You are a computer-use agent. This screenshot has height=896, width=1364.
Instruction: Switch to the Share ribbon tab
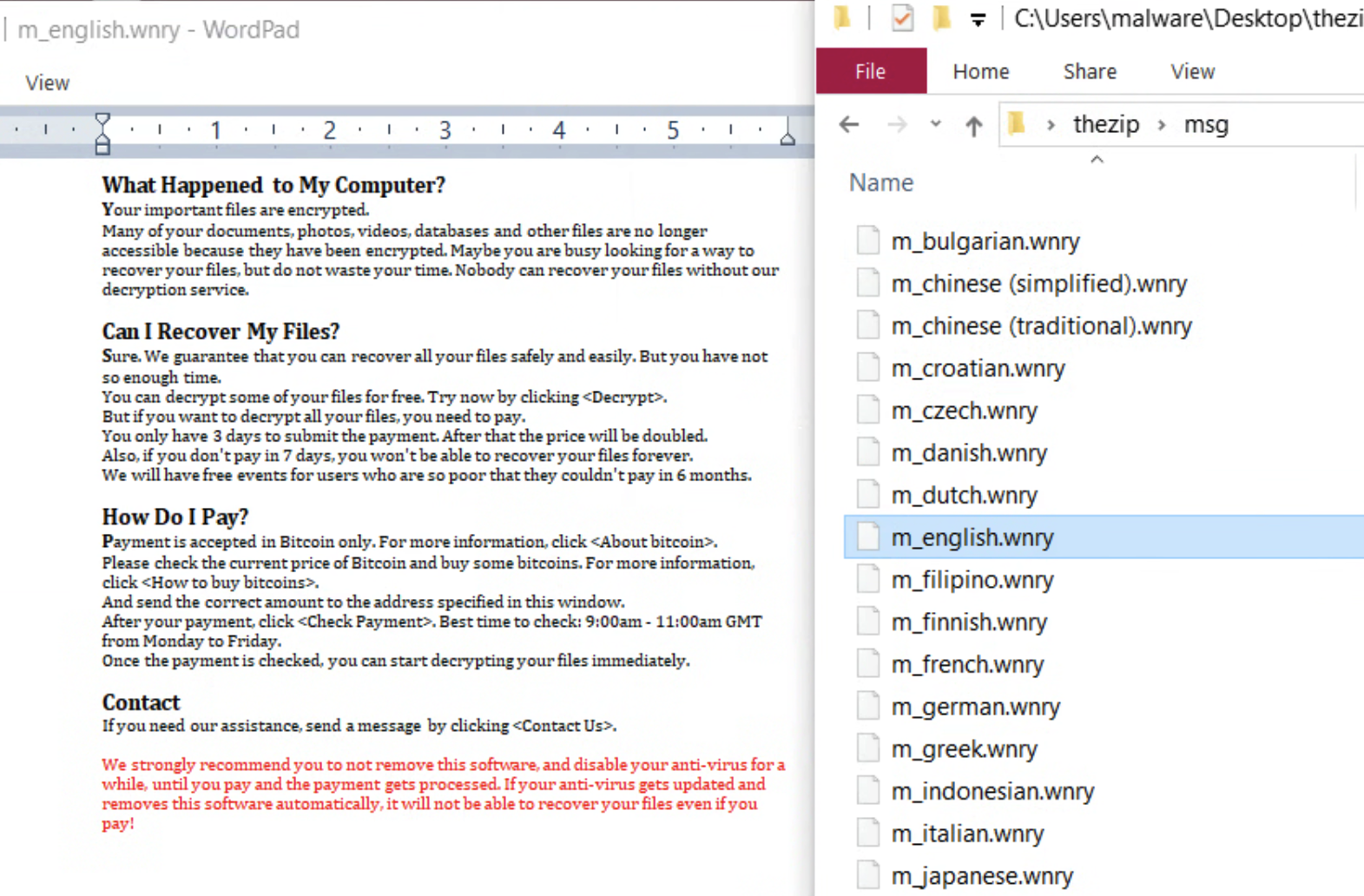click(x=1090, y=71)
